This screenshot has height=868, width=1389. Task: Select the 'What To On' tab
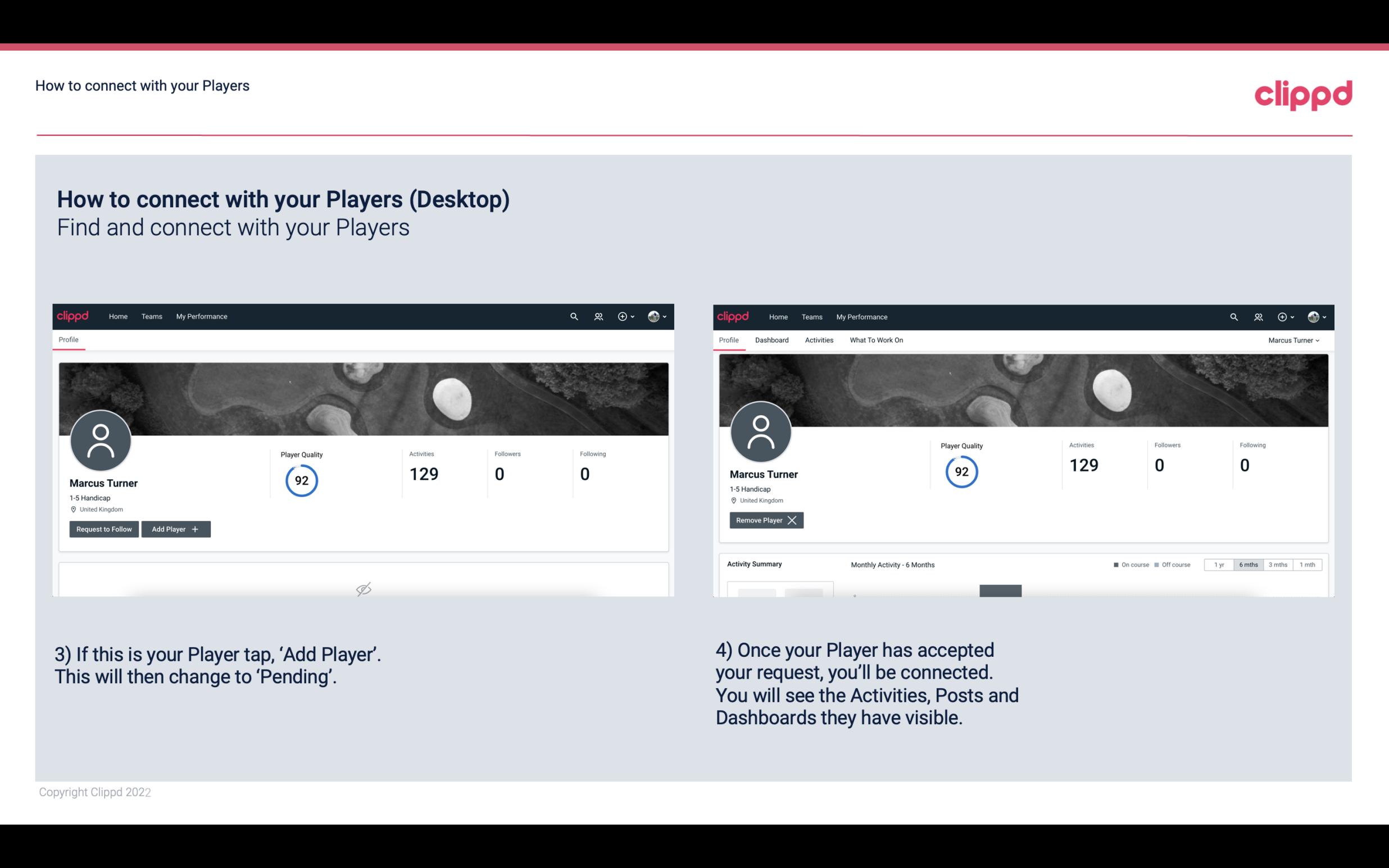(x=876, y=340)
